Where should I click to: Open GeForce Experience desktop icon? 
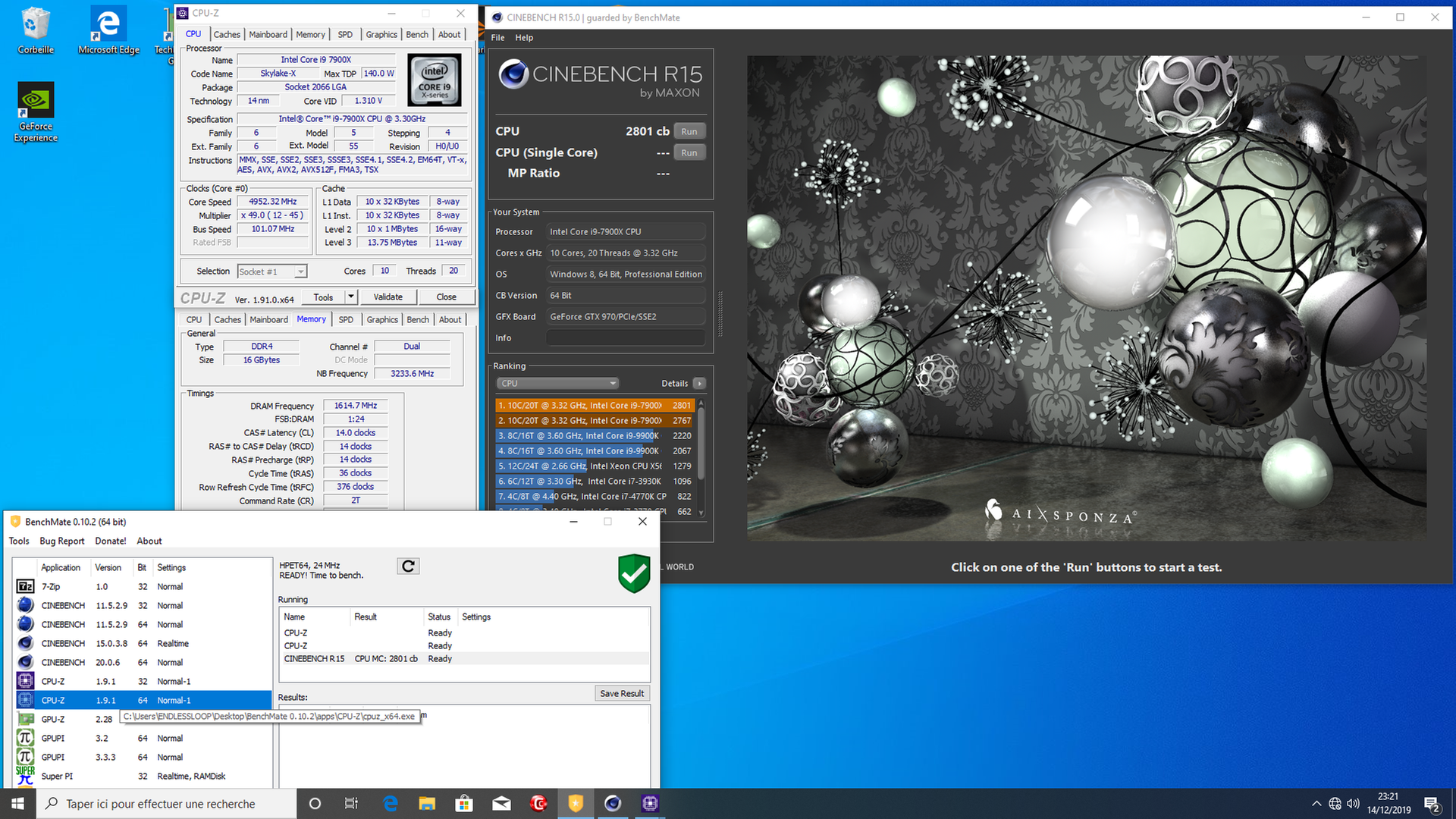pyautogui.click(x=36, y=111)
